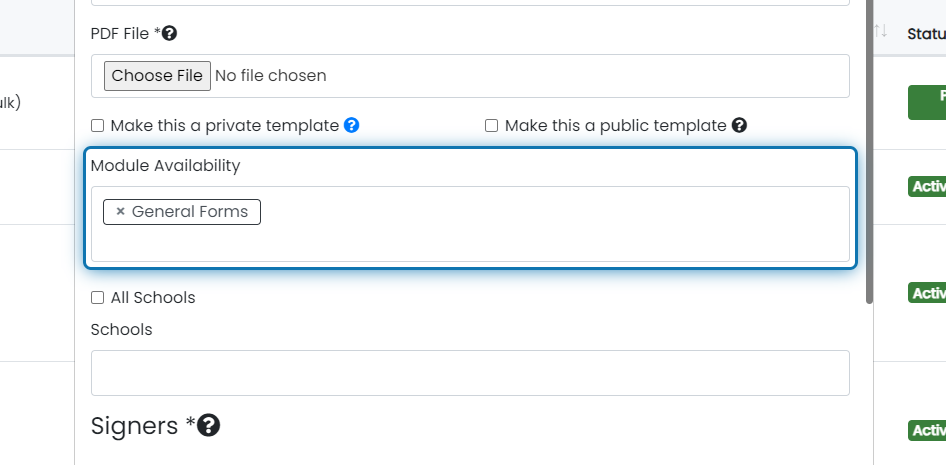Enable Make this a private template
This screenshot has height=465, width=946.
pos(97,125)
